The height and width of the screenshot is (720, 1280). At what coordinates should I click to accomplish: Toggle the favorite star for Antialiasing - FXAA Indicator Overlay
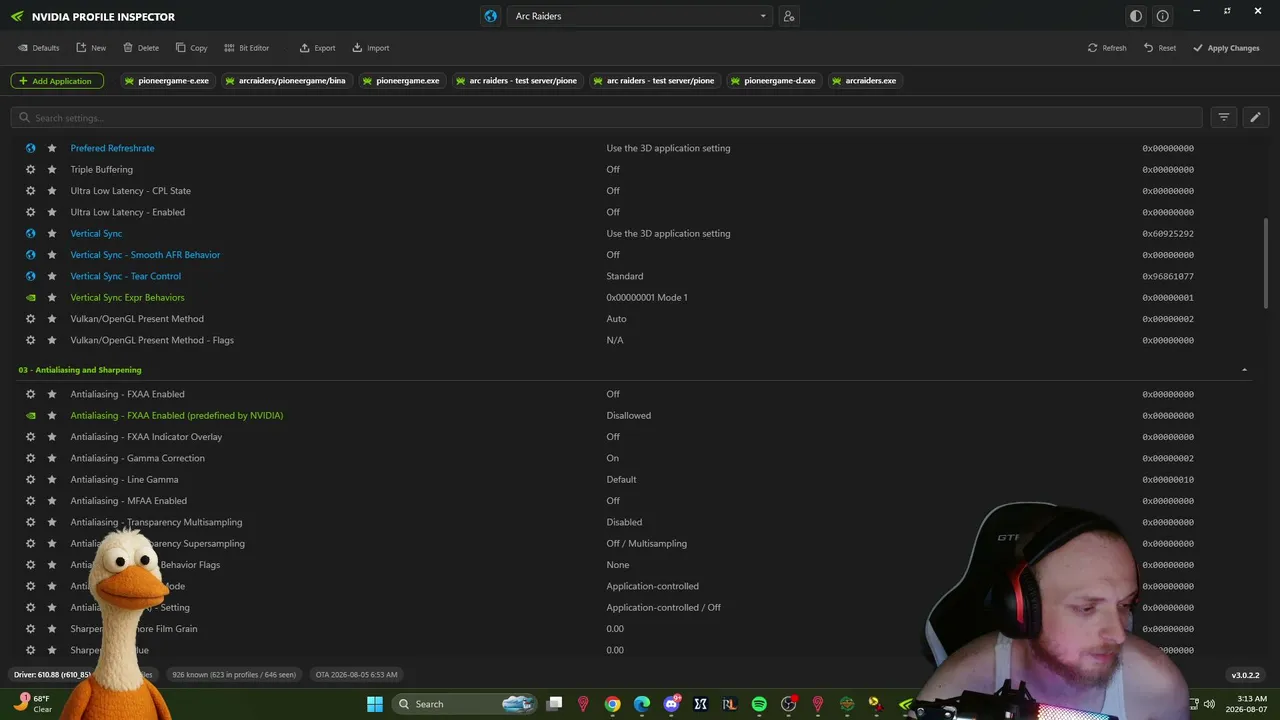point(52,437)
